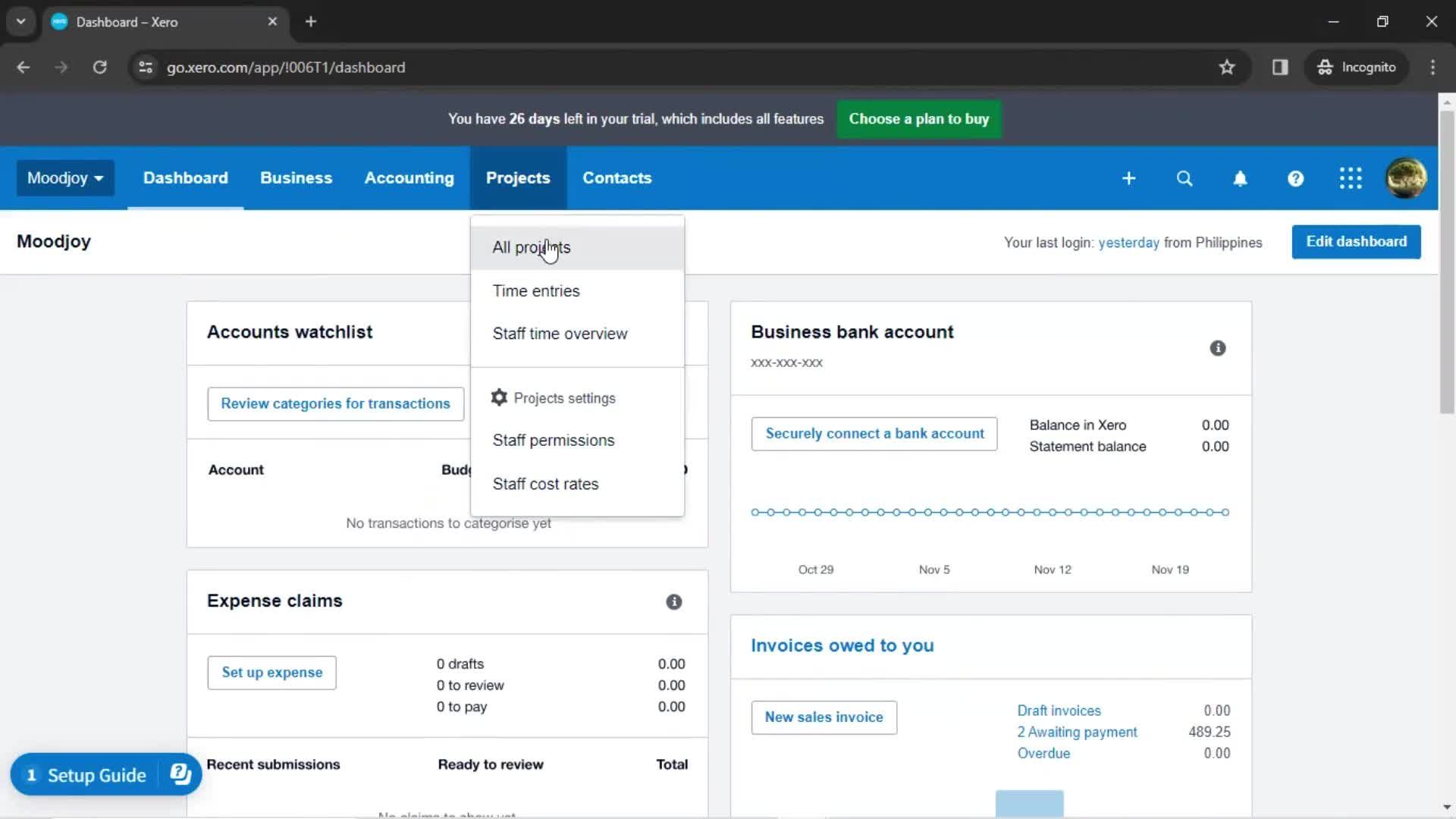Bookmark this page with the star icon

[x=1227, y=67]
